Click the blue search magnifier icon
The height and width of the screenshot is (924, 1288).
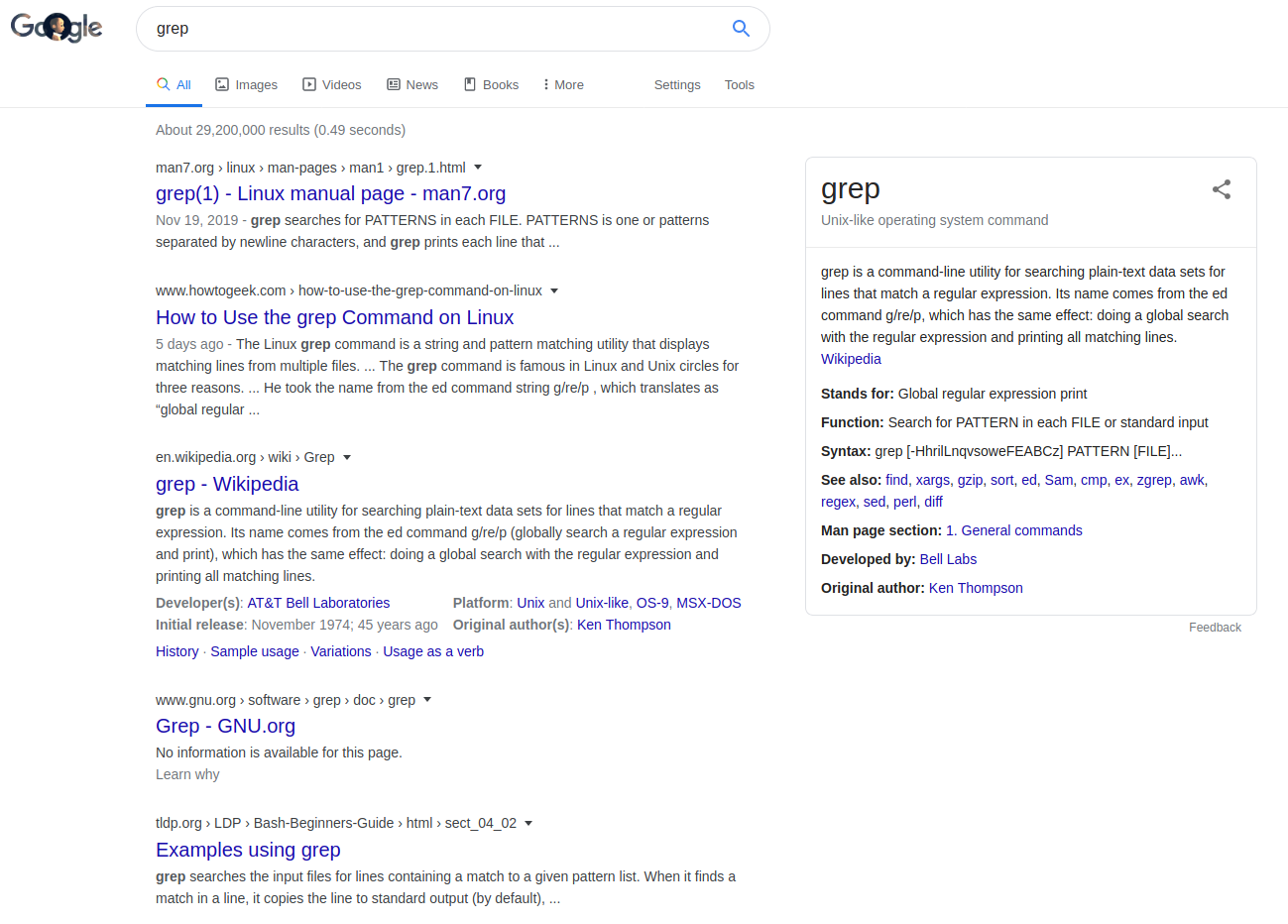(x=741, y=28)
